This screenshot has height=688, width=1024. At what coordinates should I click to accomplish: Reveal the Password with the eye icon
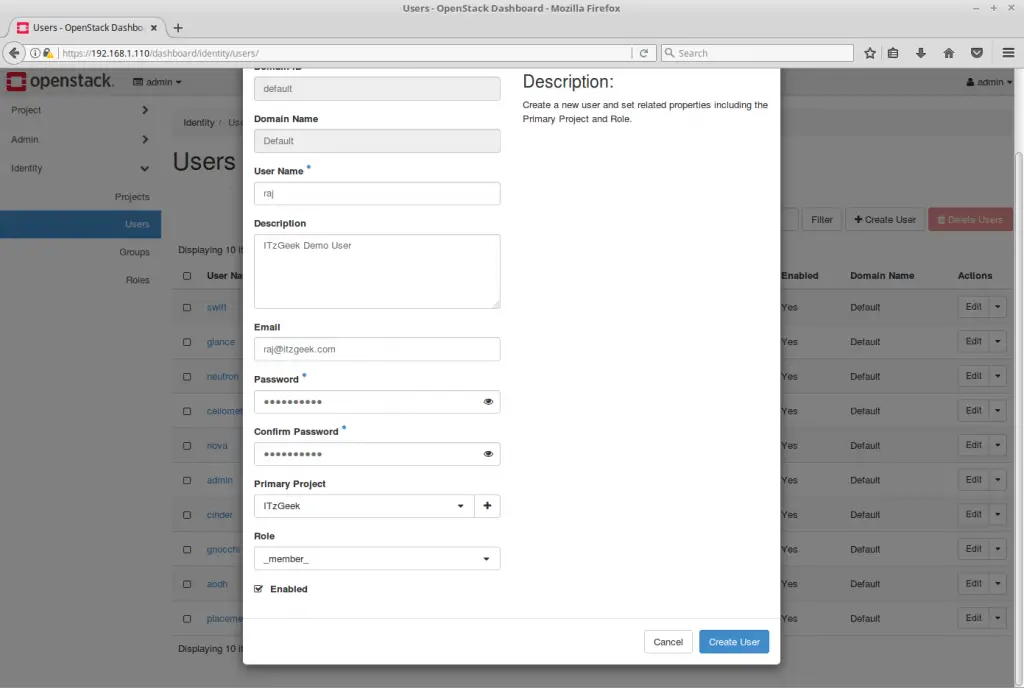point(488,401)
